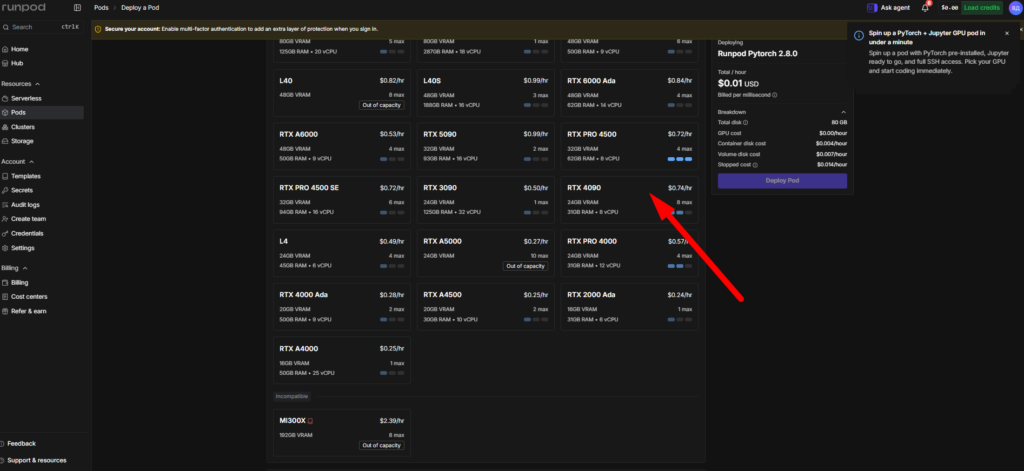Select the RTX 2000 Ada GPU card
This screenshot has height=471, width=1024.
pyautogui.click(x=630, y=306)
